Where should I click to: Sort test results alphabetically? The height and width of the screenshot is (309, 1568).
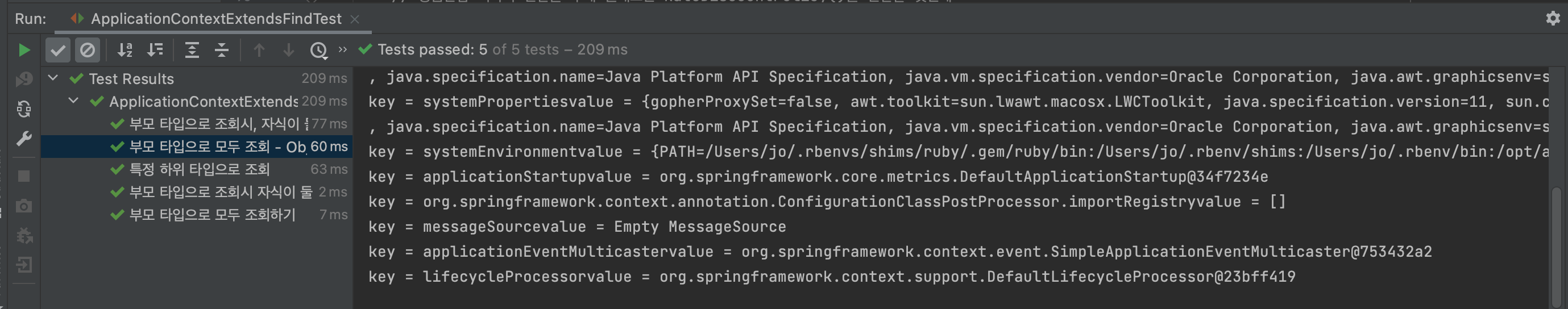pos(125,50)
